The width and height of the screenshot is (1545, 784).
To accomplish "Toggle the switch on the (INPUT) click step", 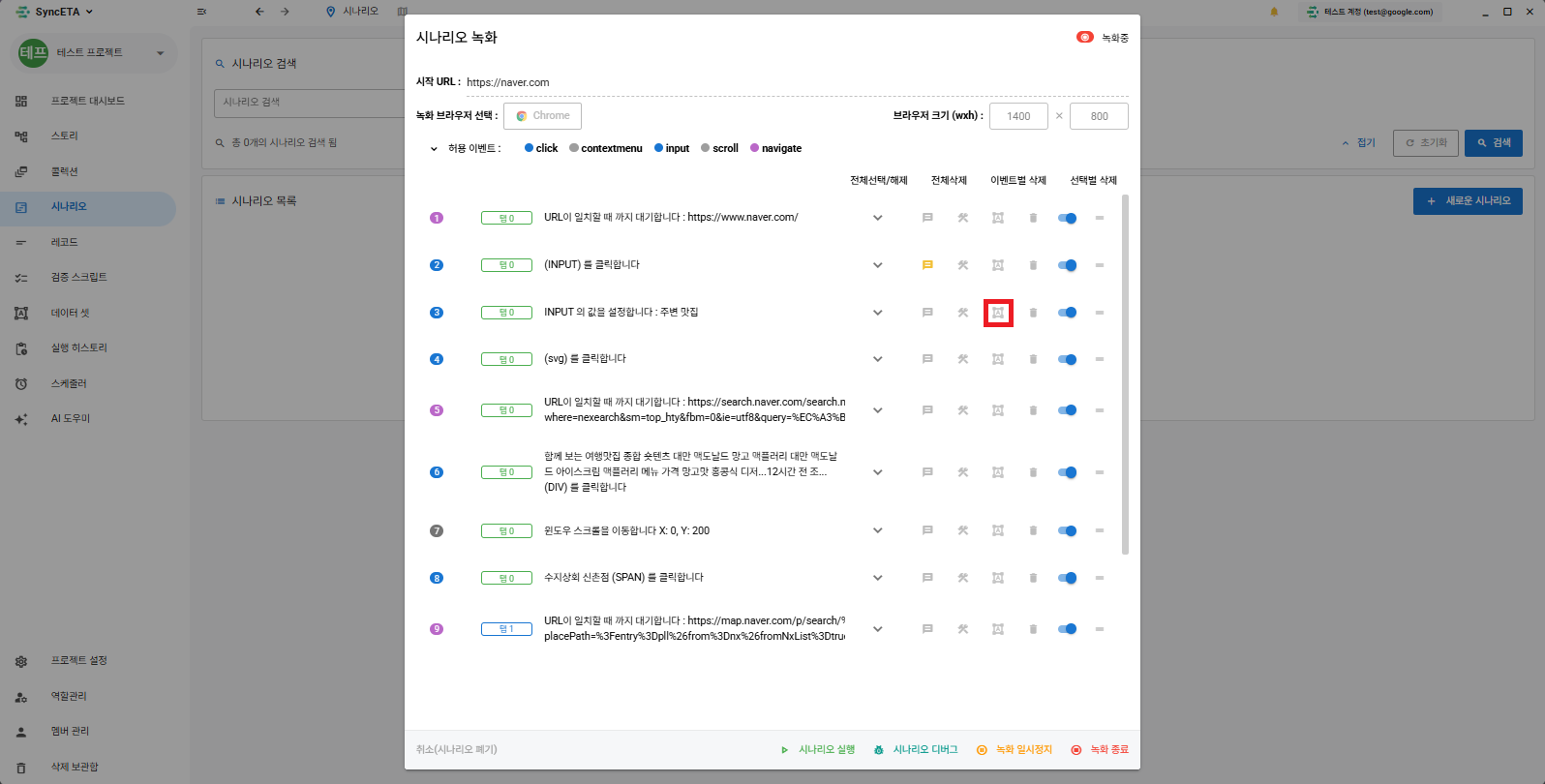I will click(x=1067, y=265).
